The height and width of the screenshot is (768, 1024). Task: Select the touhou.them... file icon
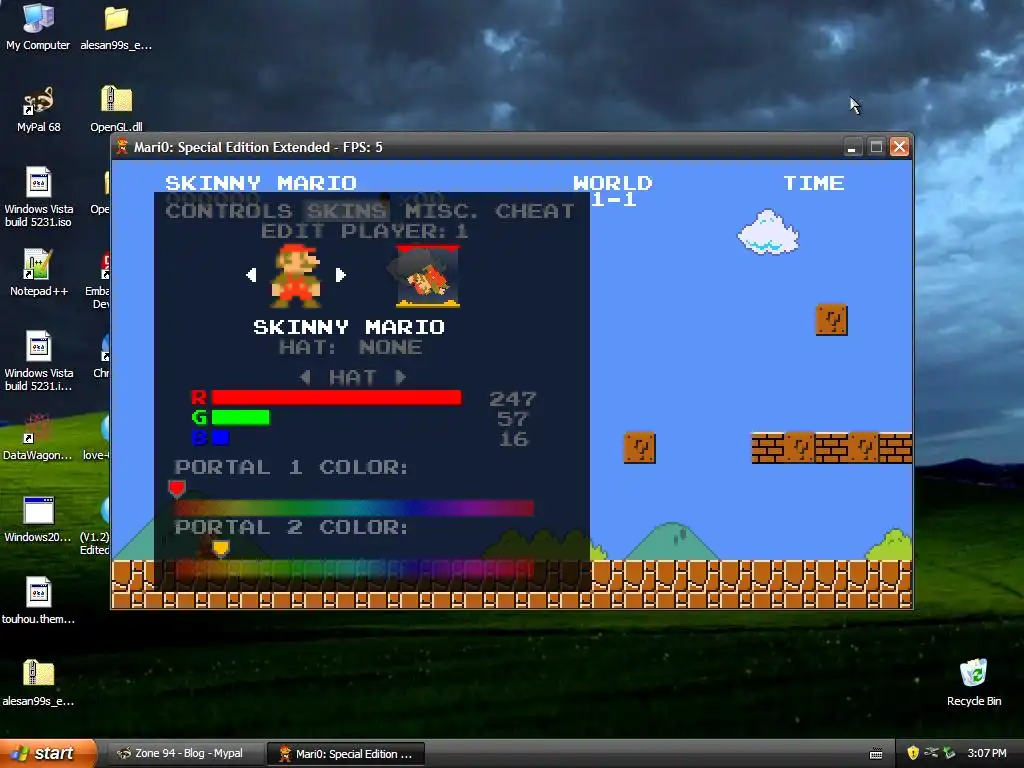(x=38, y=600)
